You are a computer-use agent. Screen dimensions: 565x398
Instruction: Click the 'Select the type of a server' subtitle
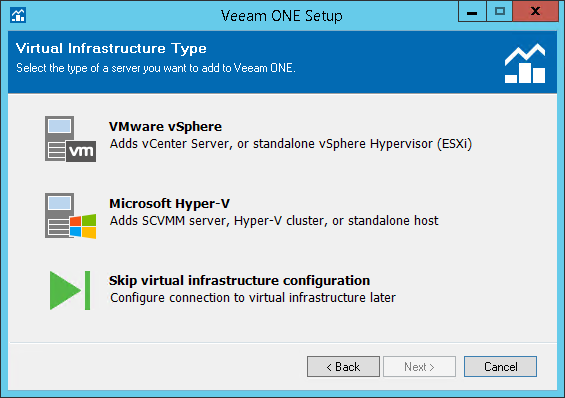click(x=156, y=68)
